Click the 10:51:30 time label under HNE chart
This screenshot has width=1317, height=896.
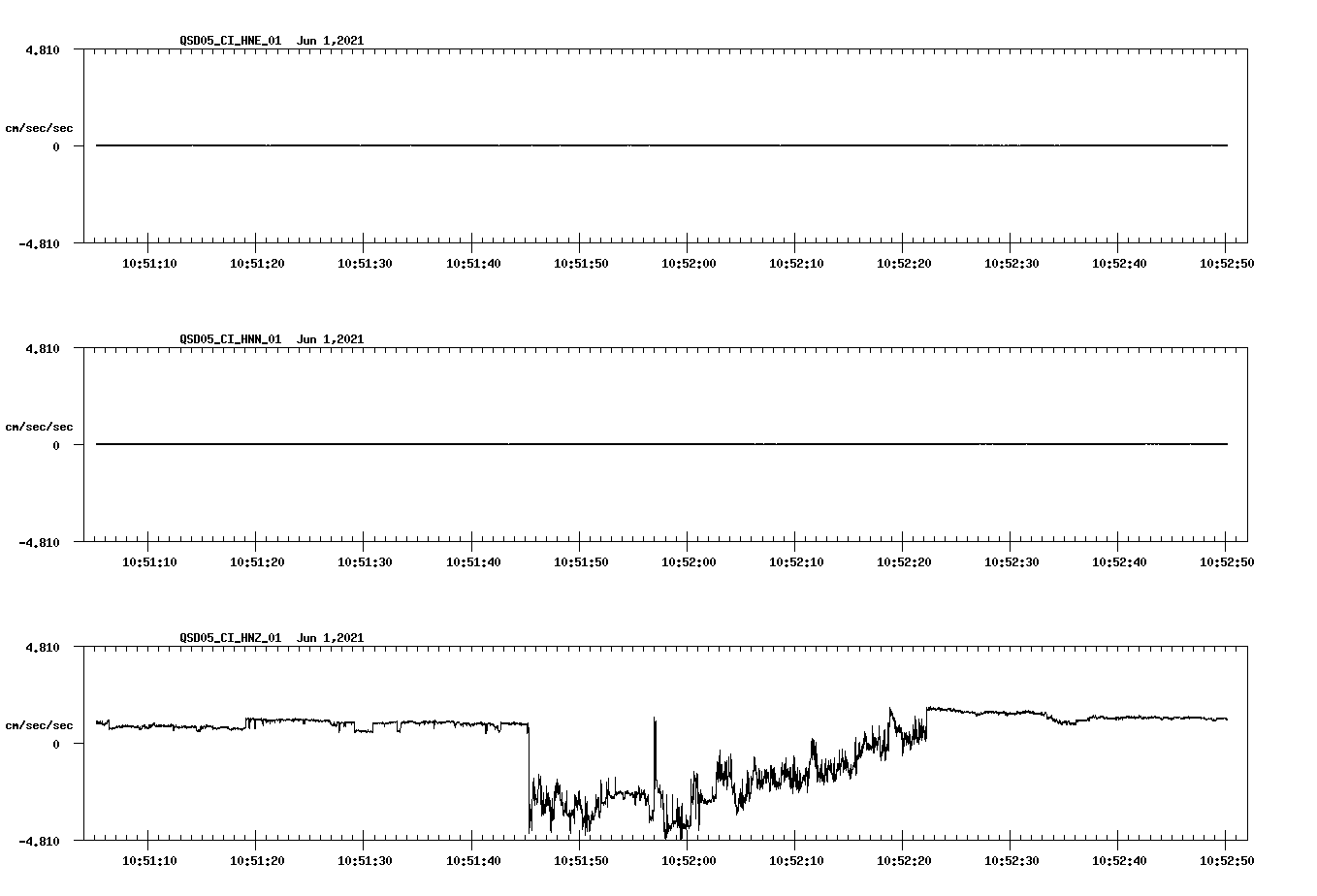click(x=365, y=264)
